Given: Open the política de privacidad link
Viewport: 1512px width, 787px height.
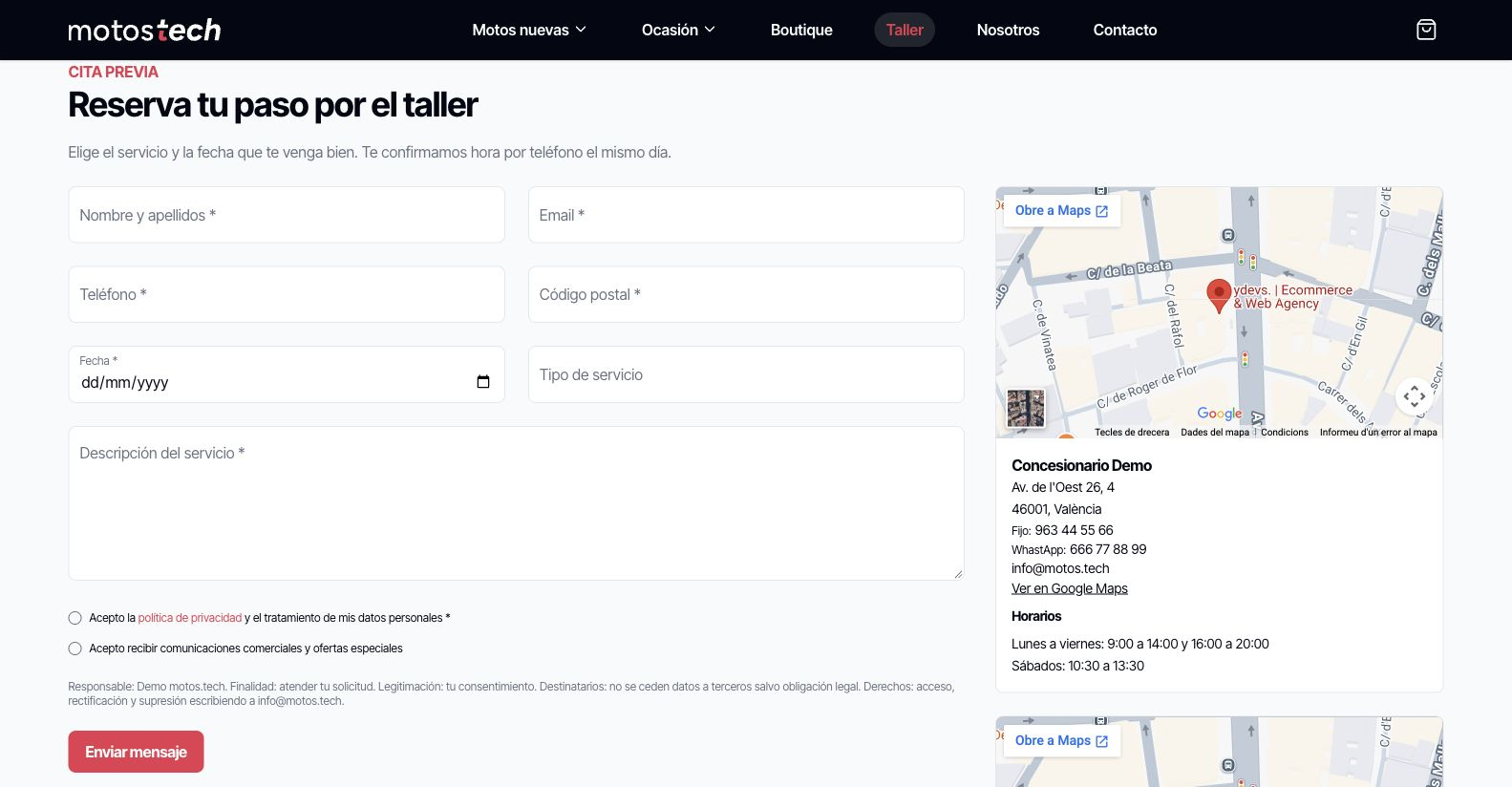Looking at the screenshot, I should 190,618.
